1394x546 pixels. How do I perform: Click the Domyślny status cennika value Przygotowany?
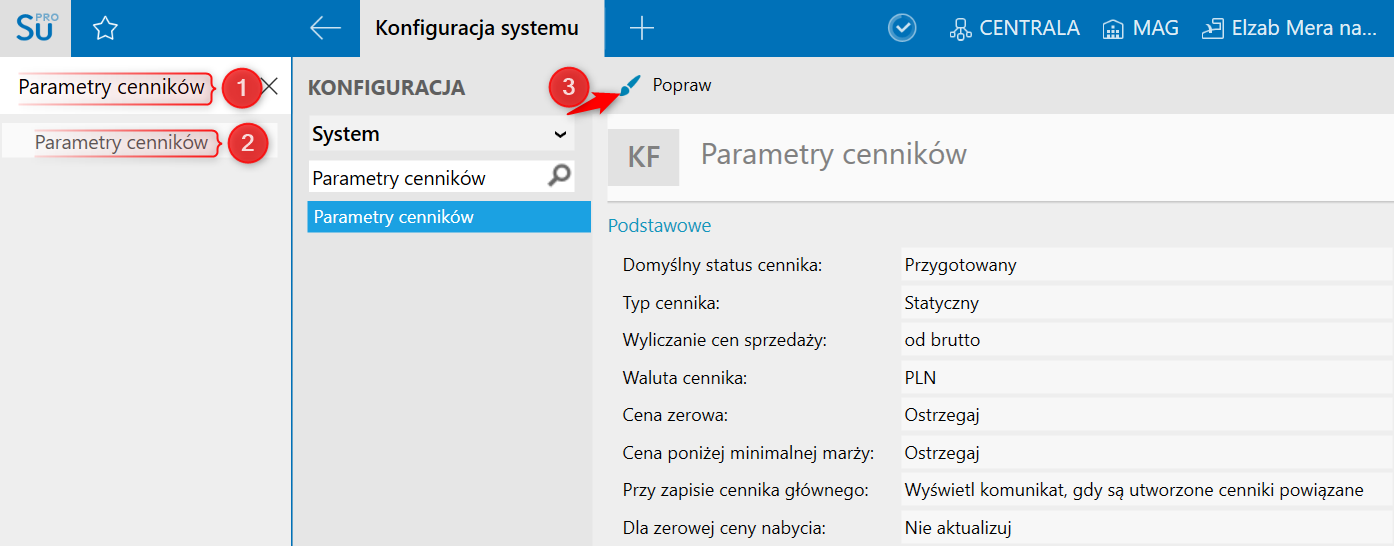[960, 265]
